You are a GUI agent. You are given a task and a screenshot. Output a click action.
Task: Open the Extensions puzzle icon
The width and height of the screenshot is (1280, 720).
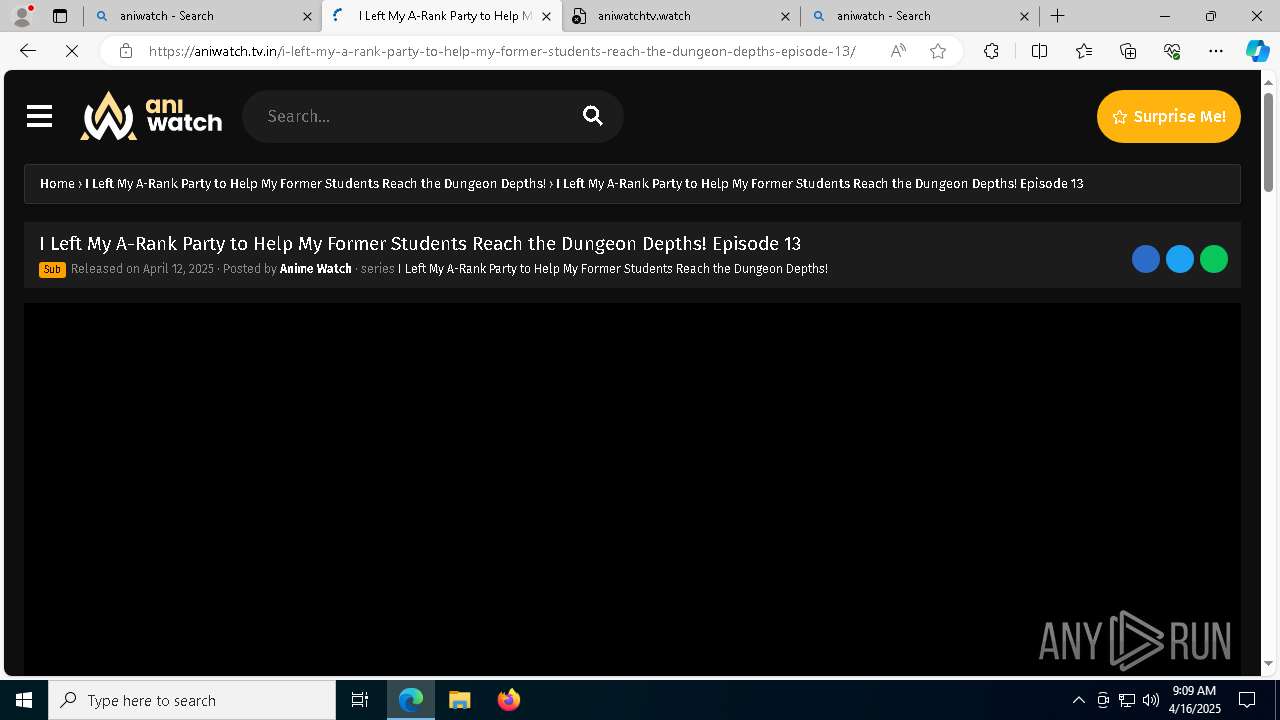[991, 51]
